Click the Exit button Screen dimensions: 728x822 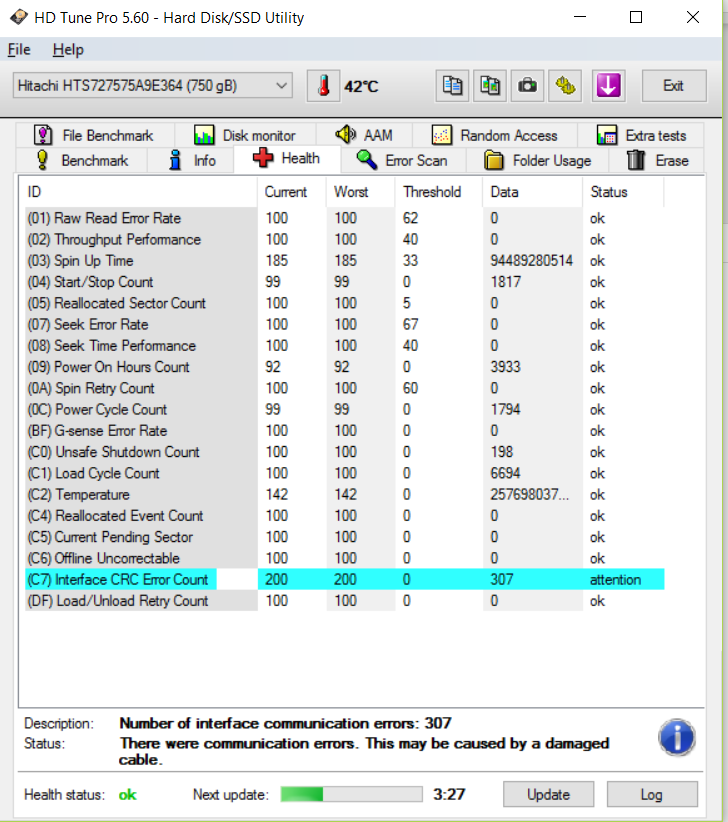pyautogui.click(x=674, y=85)
